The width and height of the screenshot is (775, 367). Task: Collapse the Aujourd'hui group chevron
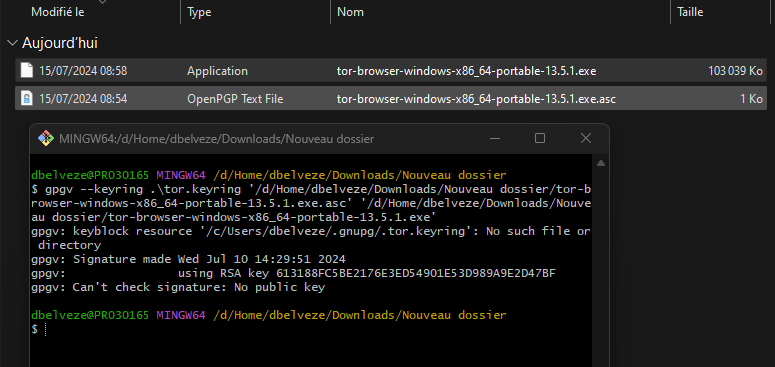coord(12,43)
